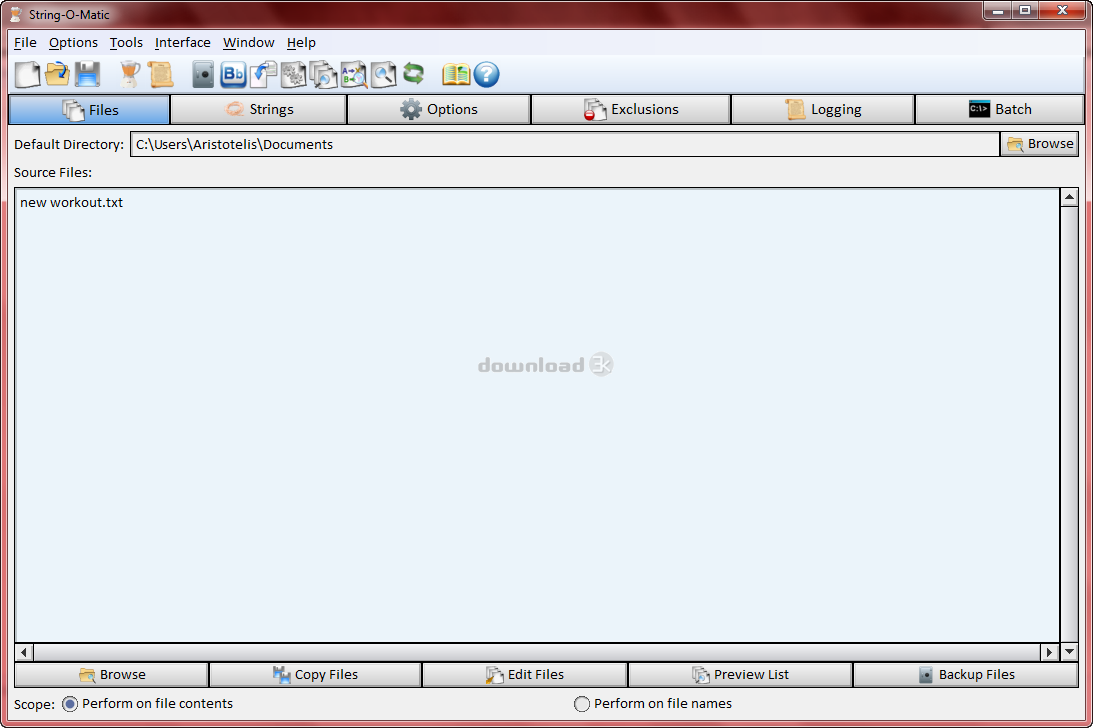Click Browse beside Default Directory
This screenshot has height=728, width=1093.
click(1039, 144)
